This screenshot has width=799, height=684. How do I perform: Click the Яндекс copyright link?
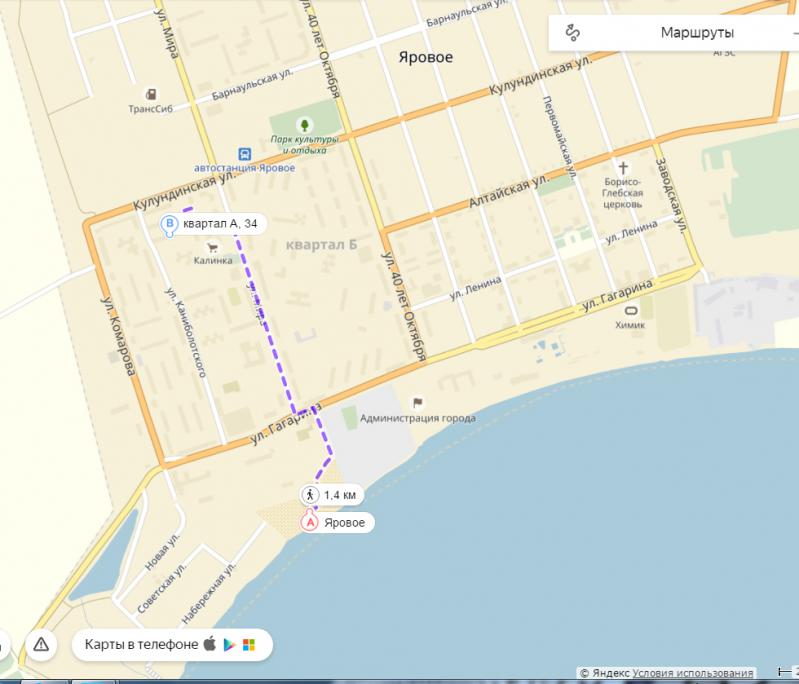[611, 673]
